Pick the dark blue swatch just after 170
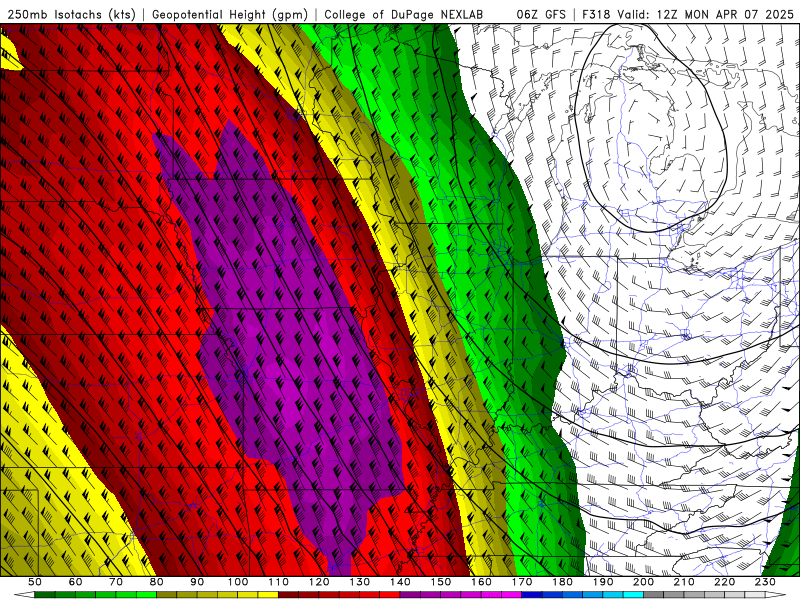The width and height of the screenshot is (800, 600). [x=532, y=595]
